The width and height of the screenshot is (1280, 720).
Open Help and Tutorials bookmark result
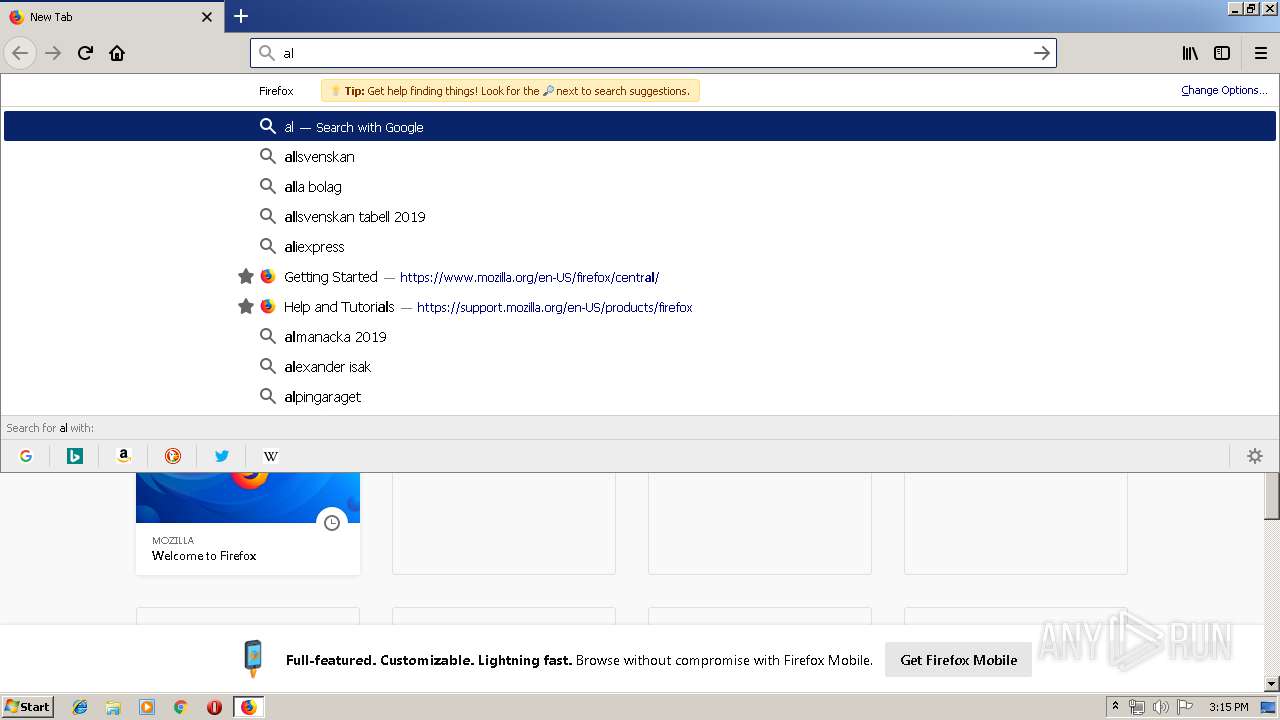point(640,306)
